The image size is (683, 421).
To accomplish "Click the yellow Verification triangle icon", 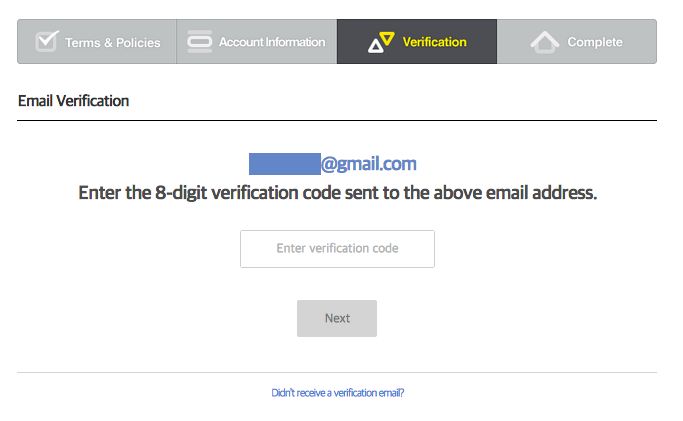I will (x=381, y=42).
